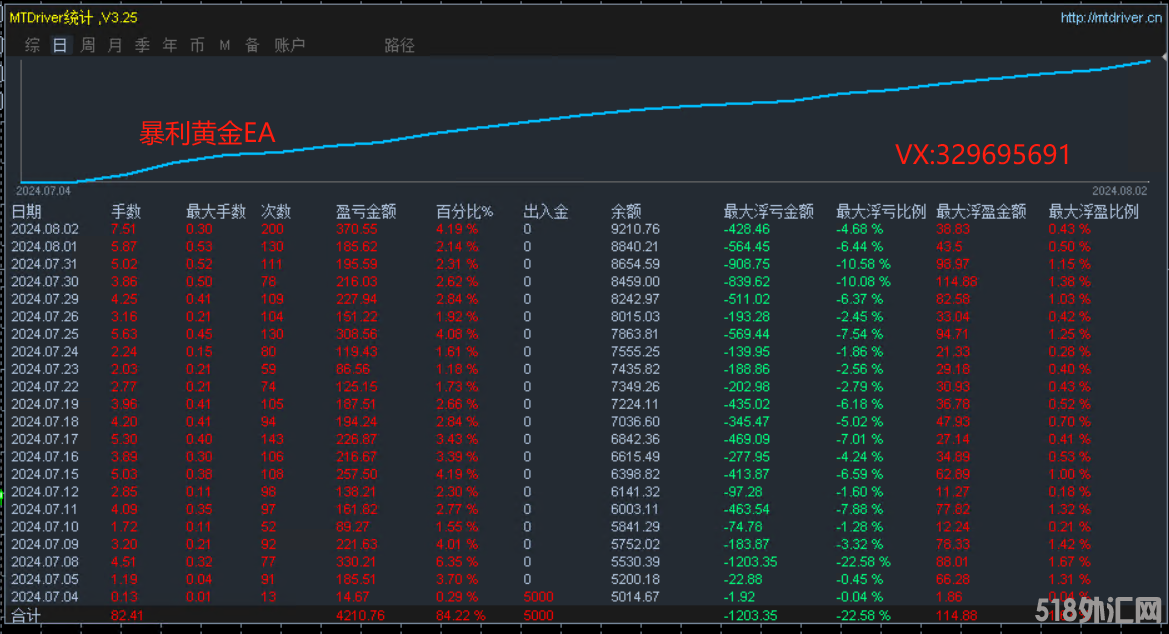The width and height of the screenshot is (1169, 634).
Task: Select the 2024.07.25 date row
Action: 45,334
